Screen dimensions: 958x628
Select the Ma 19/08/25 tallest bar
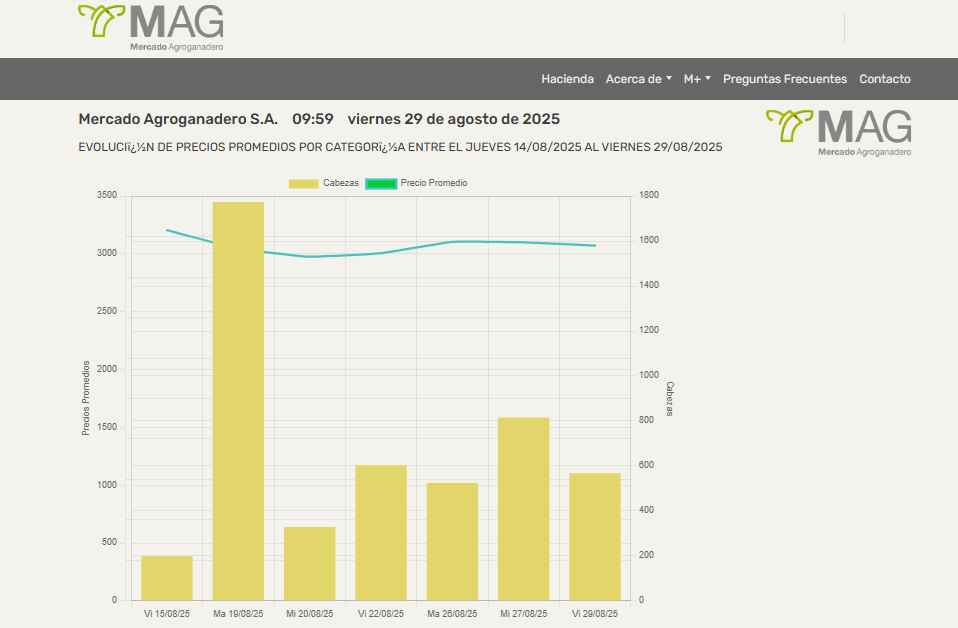click(x=238, y=401)
